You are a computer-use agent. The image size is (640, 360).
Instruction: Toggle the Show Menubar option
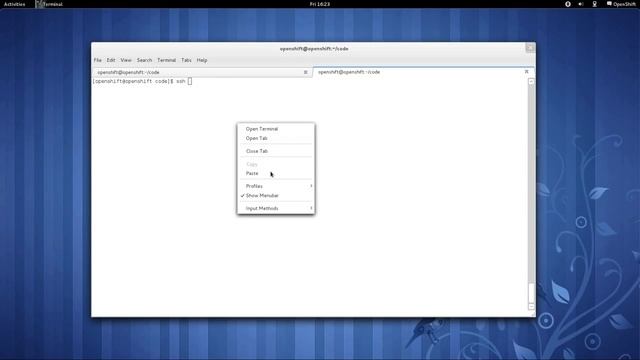276,196
